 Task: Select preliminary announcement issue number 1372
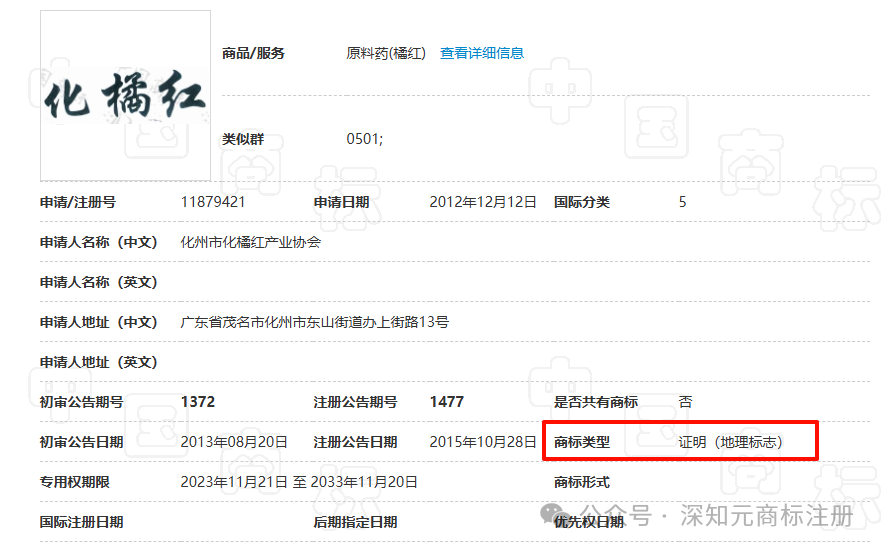coord(198,402)
